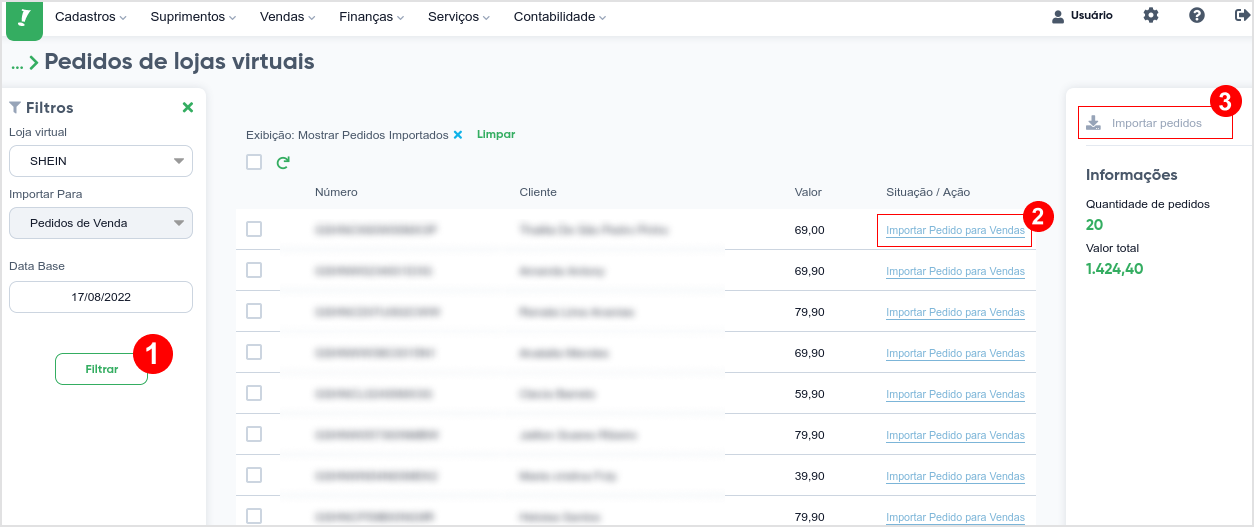This screenshot has width=1254, height=527.
Task: Click the Data Base date field
Action: 101,297
